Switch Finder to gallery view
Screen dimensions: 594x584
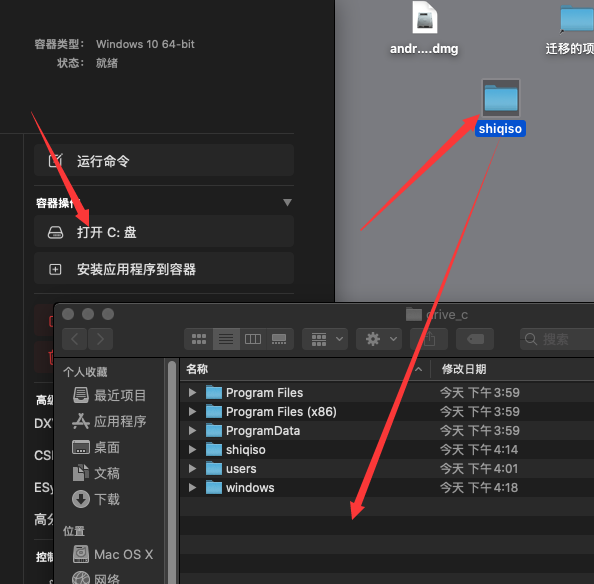(280, 339)
